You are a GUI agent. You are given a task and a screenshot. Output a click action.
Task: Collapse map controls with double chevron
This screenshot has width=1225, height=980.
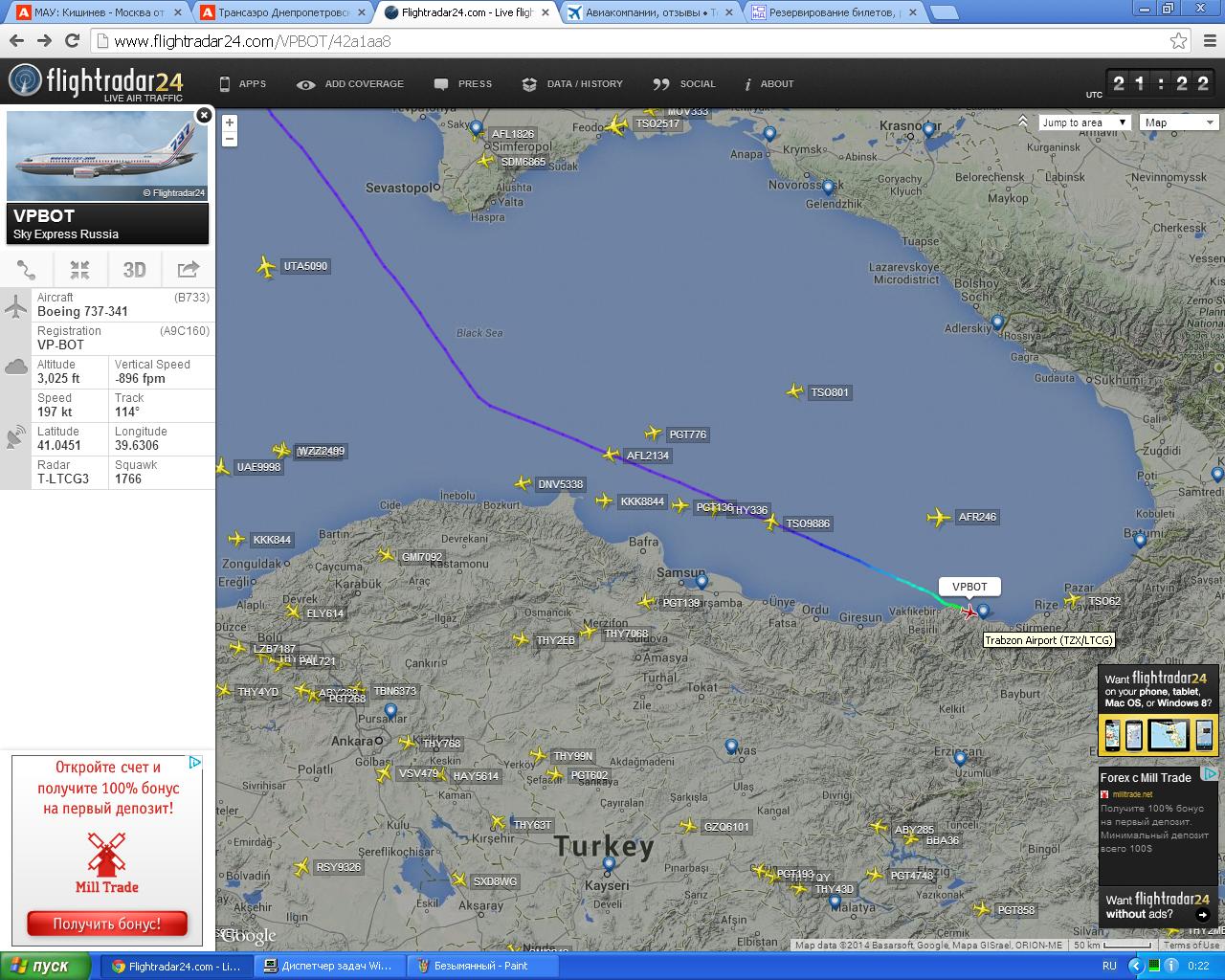1023,122
